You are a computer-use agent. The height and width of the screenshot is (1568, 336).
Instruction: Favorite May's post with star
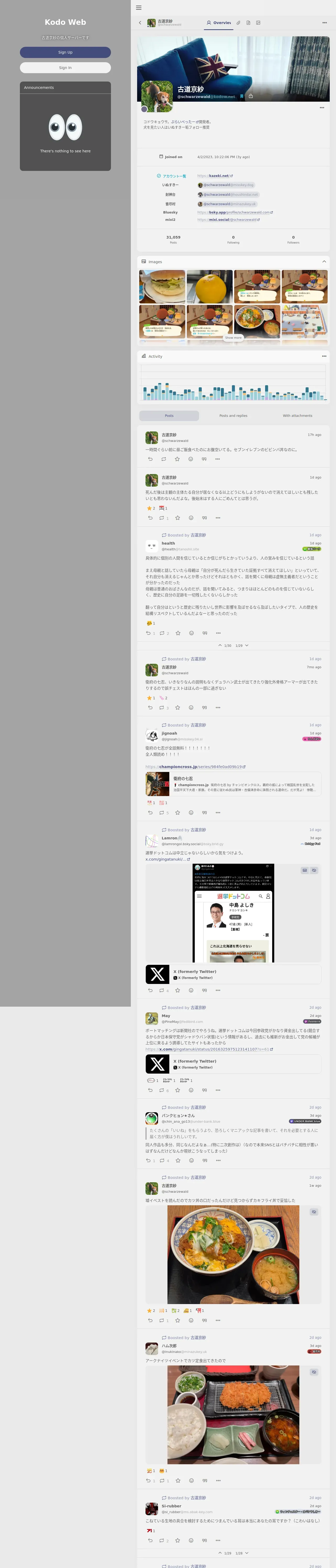click(177, 1090)
